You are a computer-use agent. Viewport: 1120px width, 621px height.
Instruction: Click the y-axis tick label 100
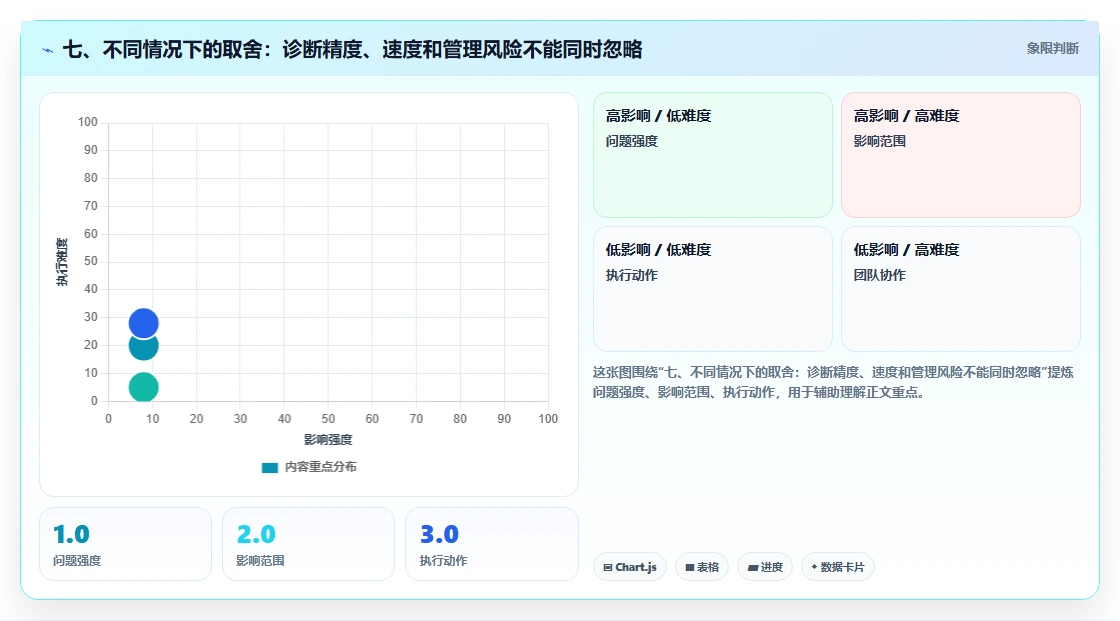coord(88,122)
